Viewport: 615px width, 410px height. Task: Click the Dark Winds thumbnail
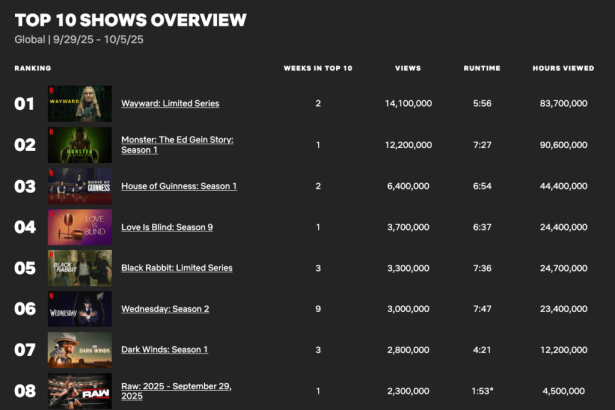pos(80,350)
